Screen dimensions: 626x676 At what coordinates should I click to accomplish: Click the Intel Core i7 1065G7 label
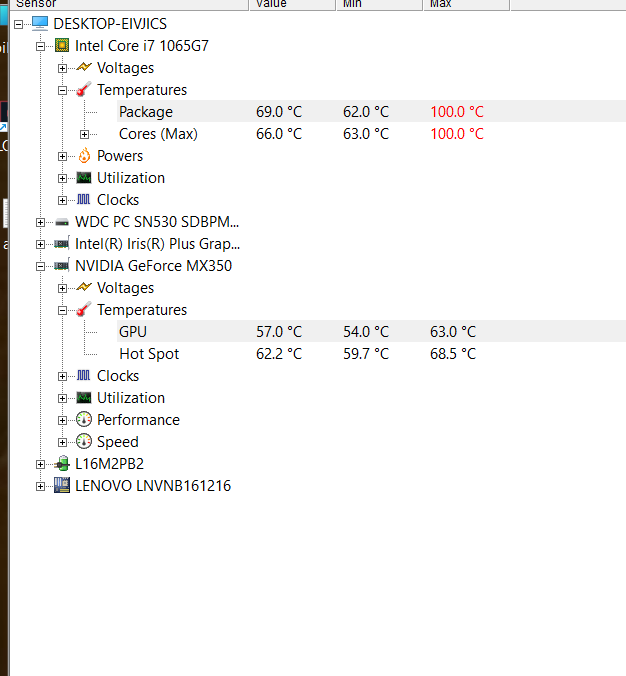(142, 46)
